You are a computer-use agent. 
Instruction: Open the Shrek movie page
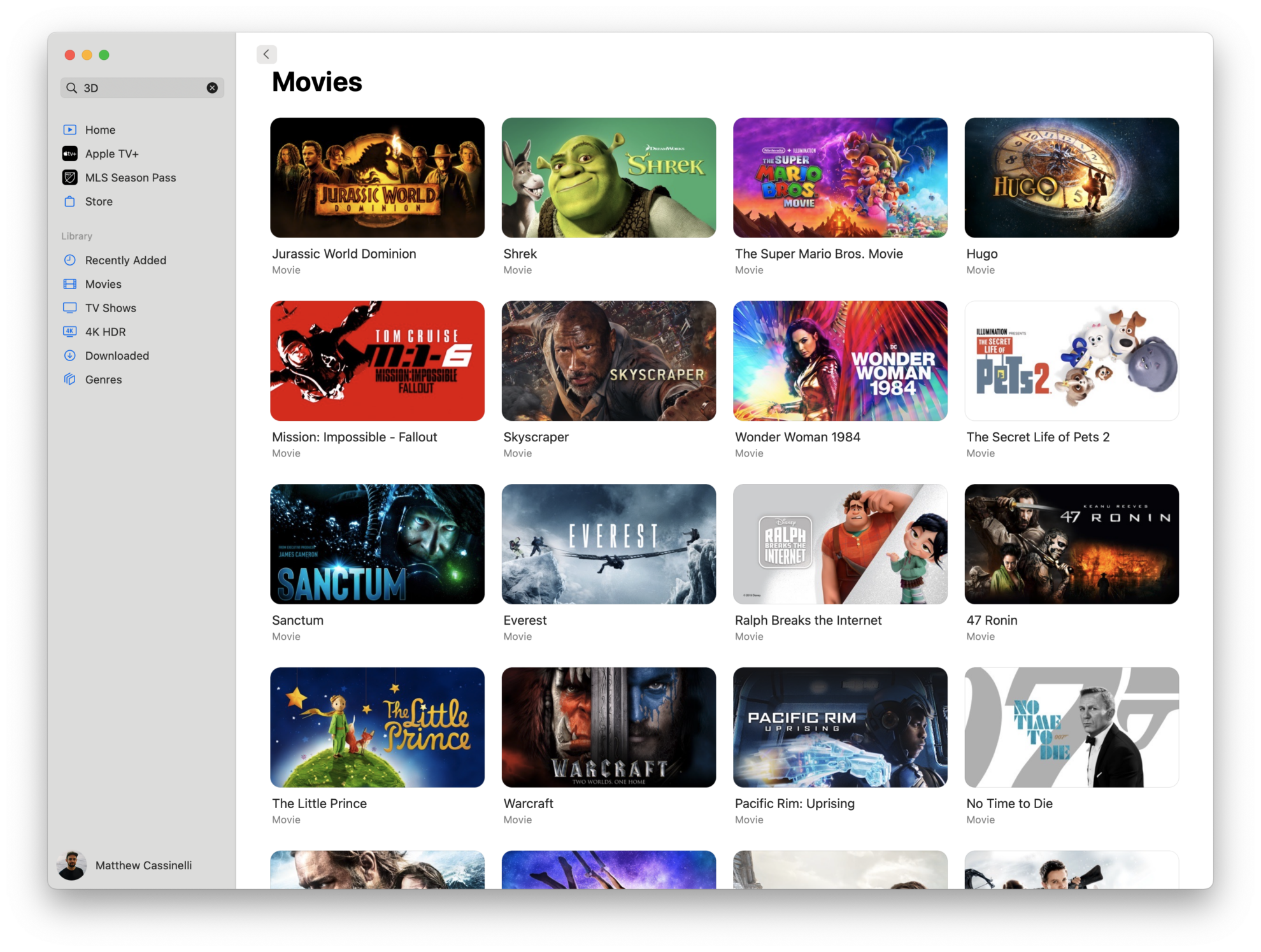tap(608, 177)
